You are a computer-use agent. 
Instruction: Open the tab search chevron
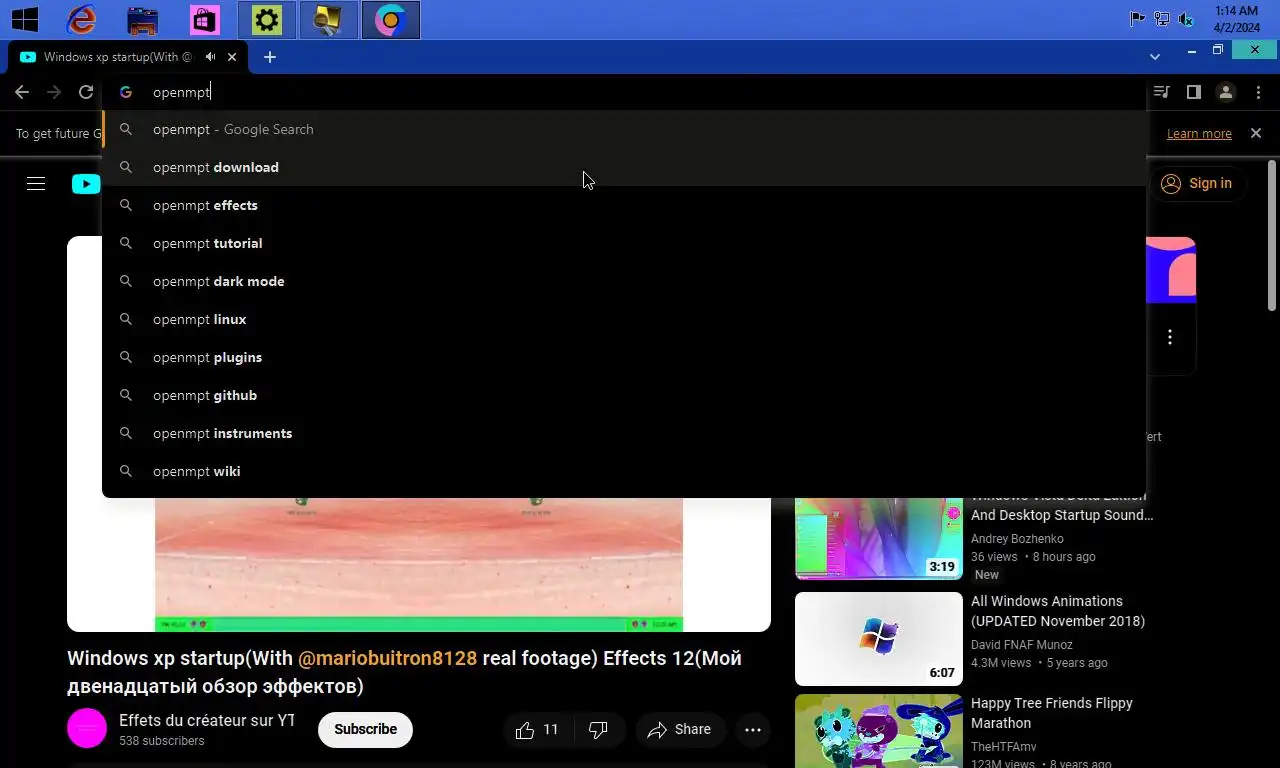tap(1155, 57)
